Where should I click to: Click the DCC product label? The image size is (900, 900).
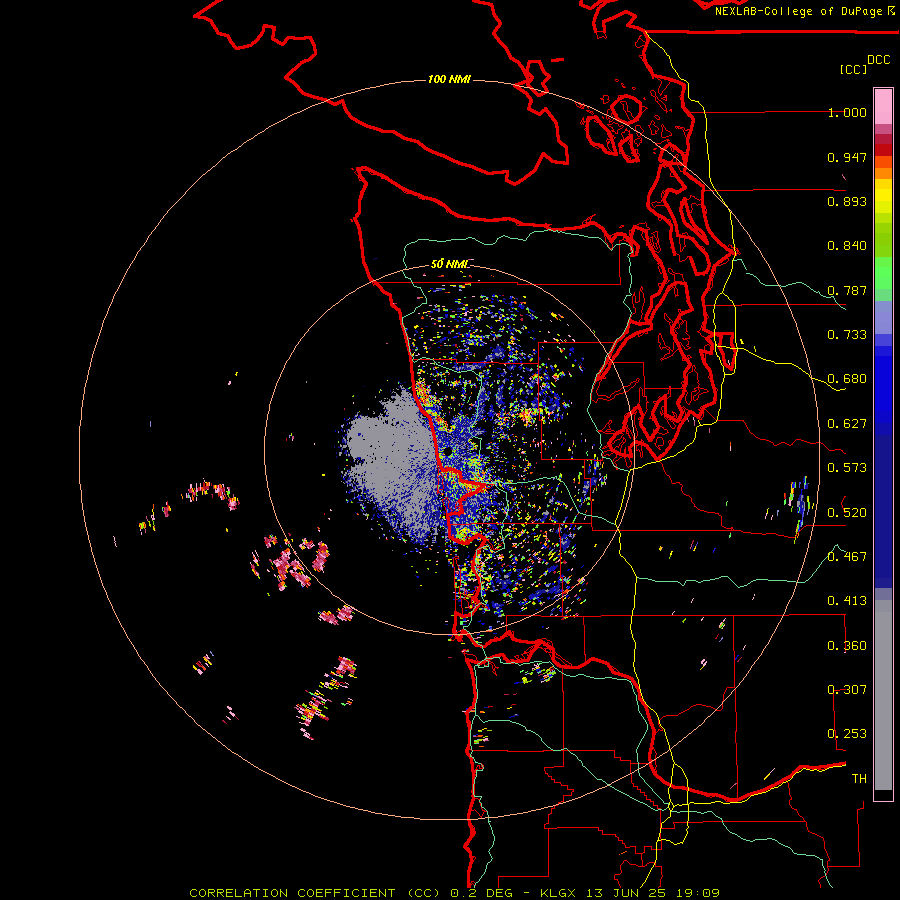pos(878,59)
